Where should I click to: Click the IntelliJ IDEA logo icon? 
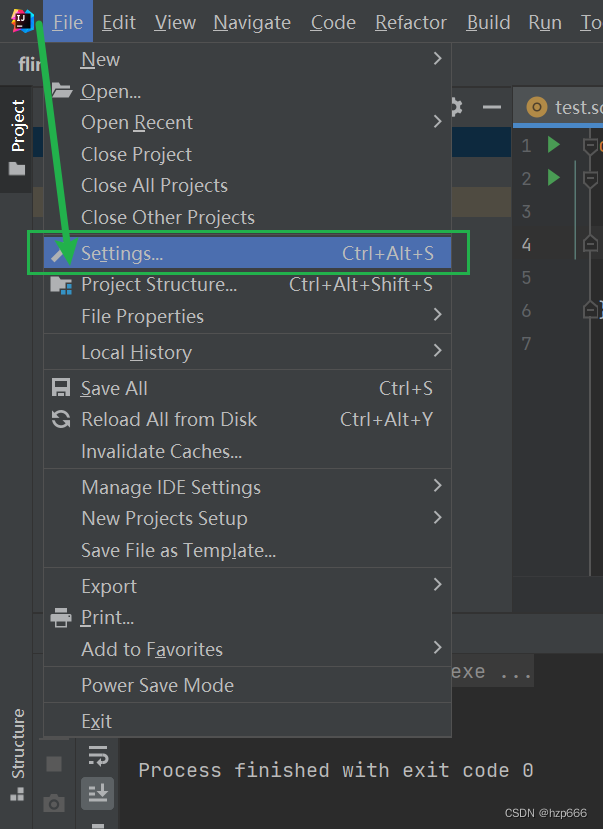coord(22,21)
